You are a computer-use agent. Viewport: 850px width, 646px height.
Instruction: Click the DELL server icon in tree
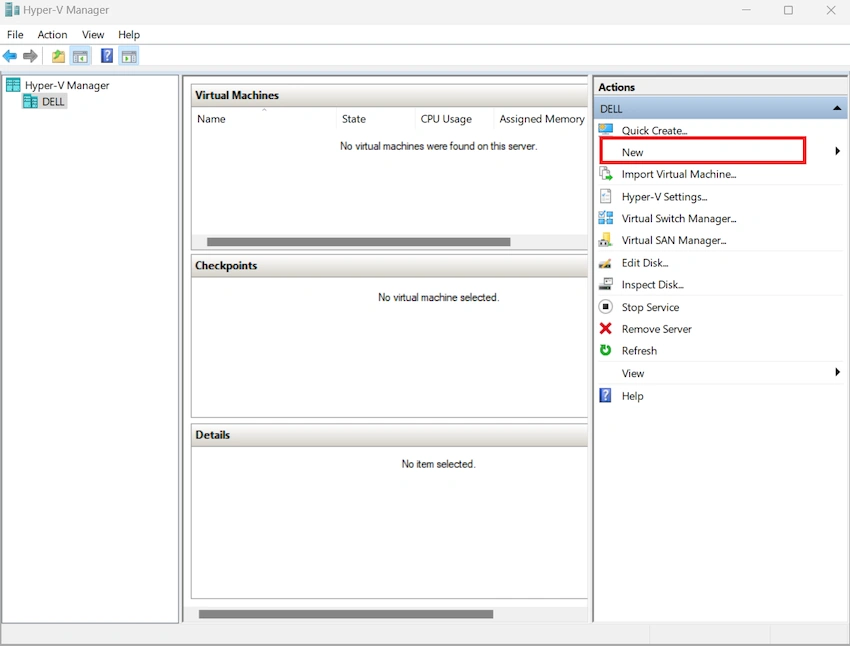pyautogui.click(x=30, y=101)
